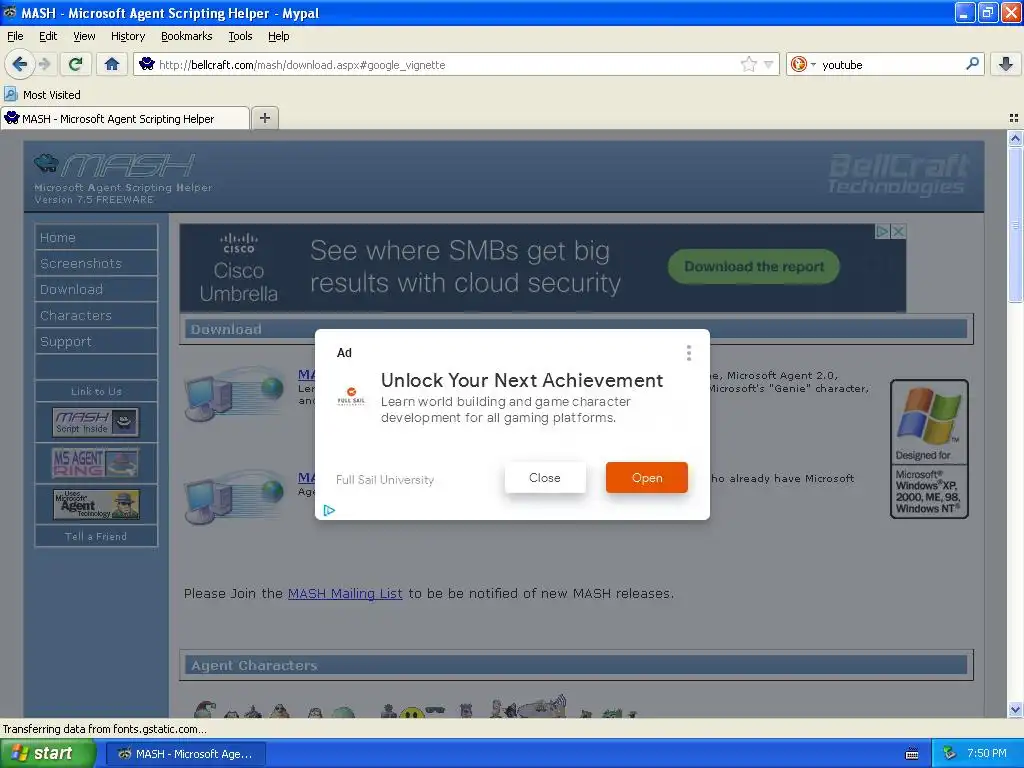
Task: Open the search engine selector dropdown
Action: click(803, 64)
